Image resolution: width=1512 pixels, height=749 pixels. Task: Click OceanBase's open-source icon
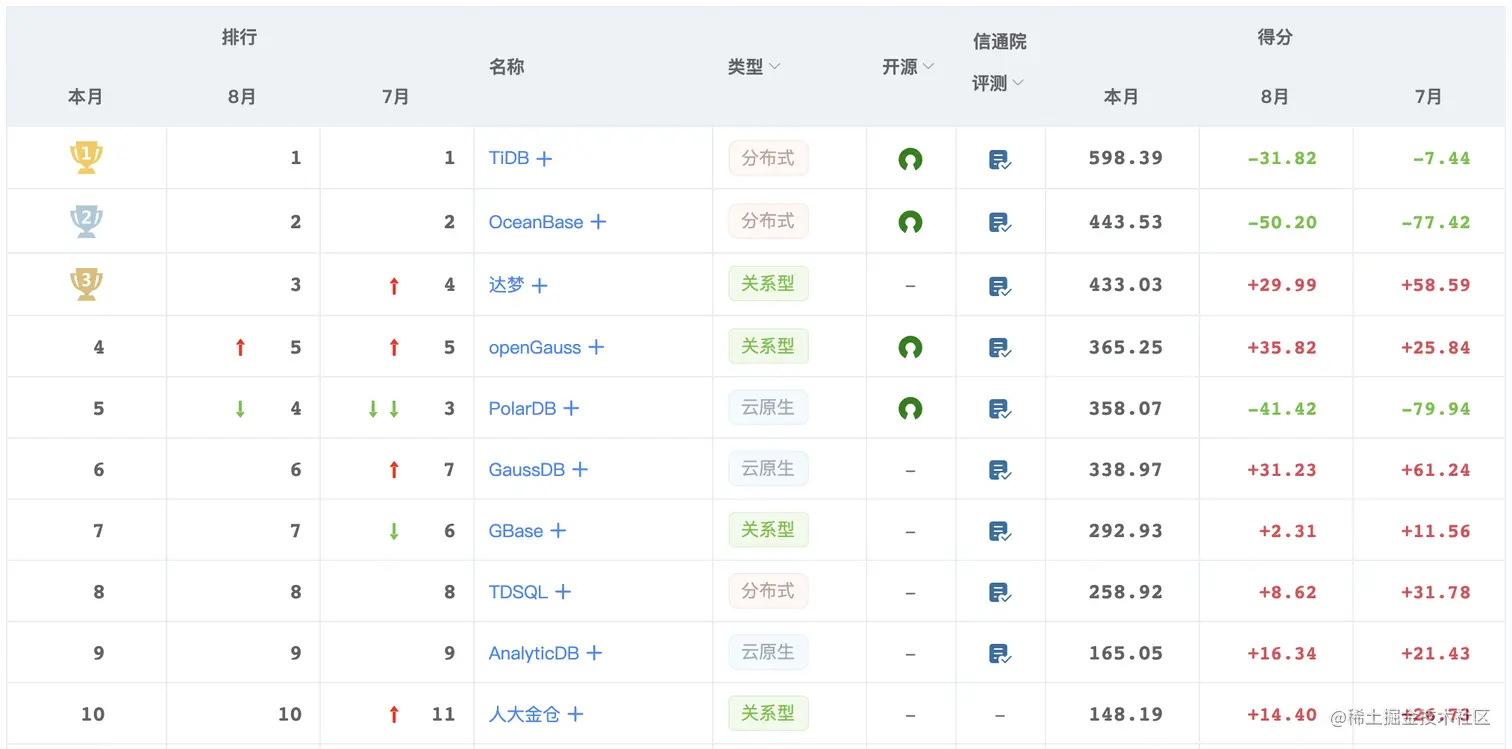tap(910, 222)
